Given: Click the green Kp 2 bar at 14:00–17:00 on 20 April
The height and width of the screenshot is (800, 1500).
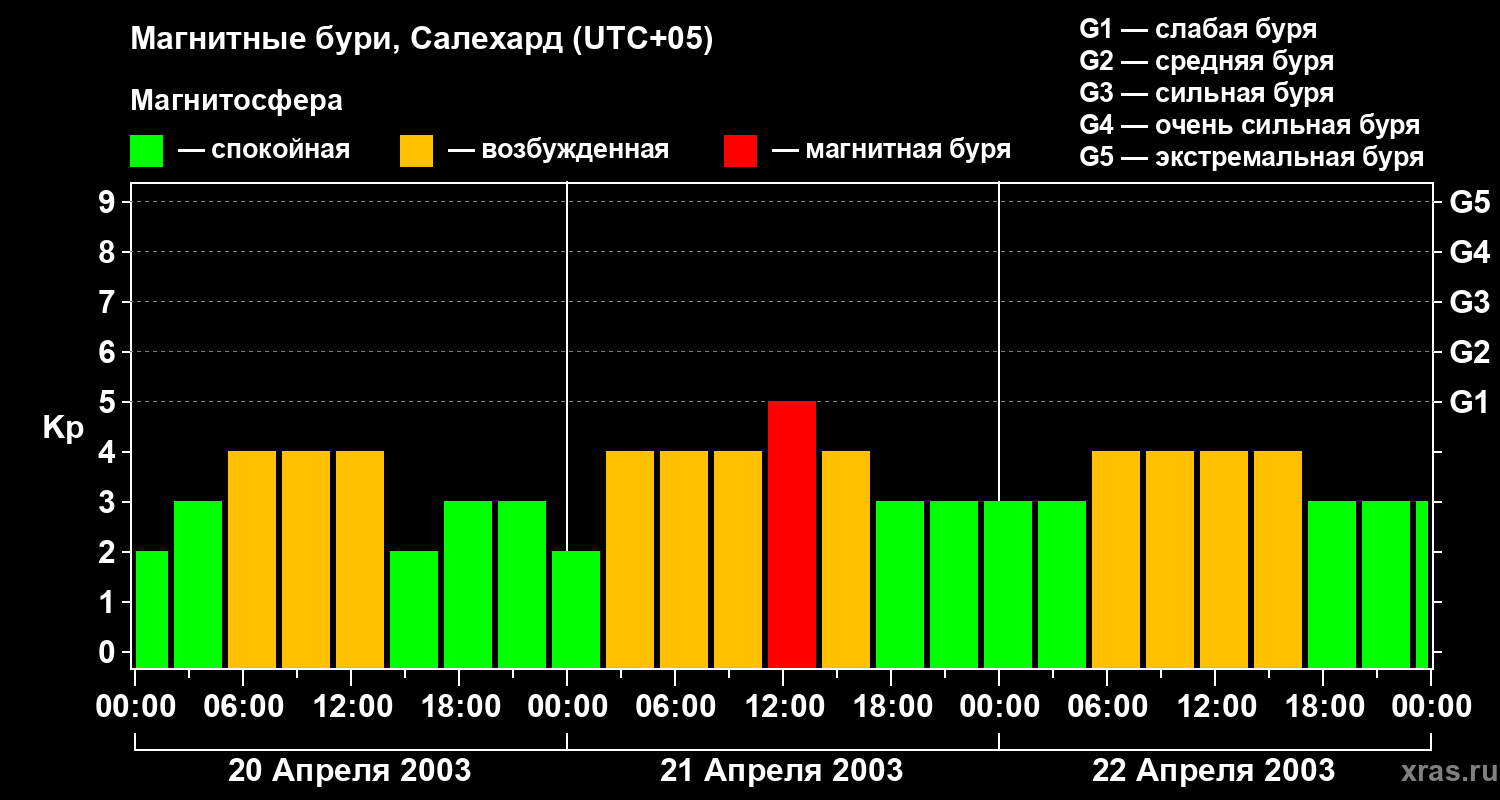Looking at the screenshot, I should click(x=414, y=609).
